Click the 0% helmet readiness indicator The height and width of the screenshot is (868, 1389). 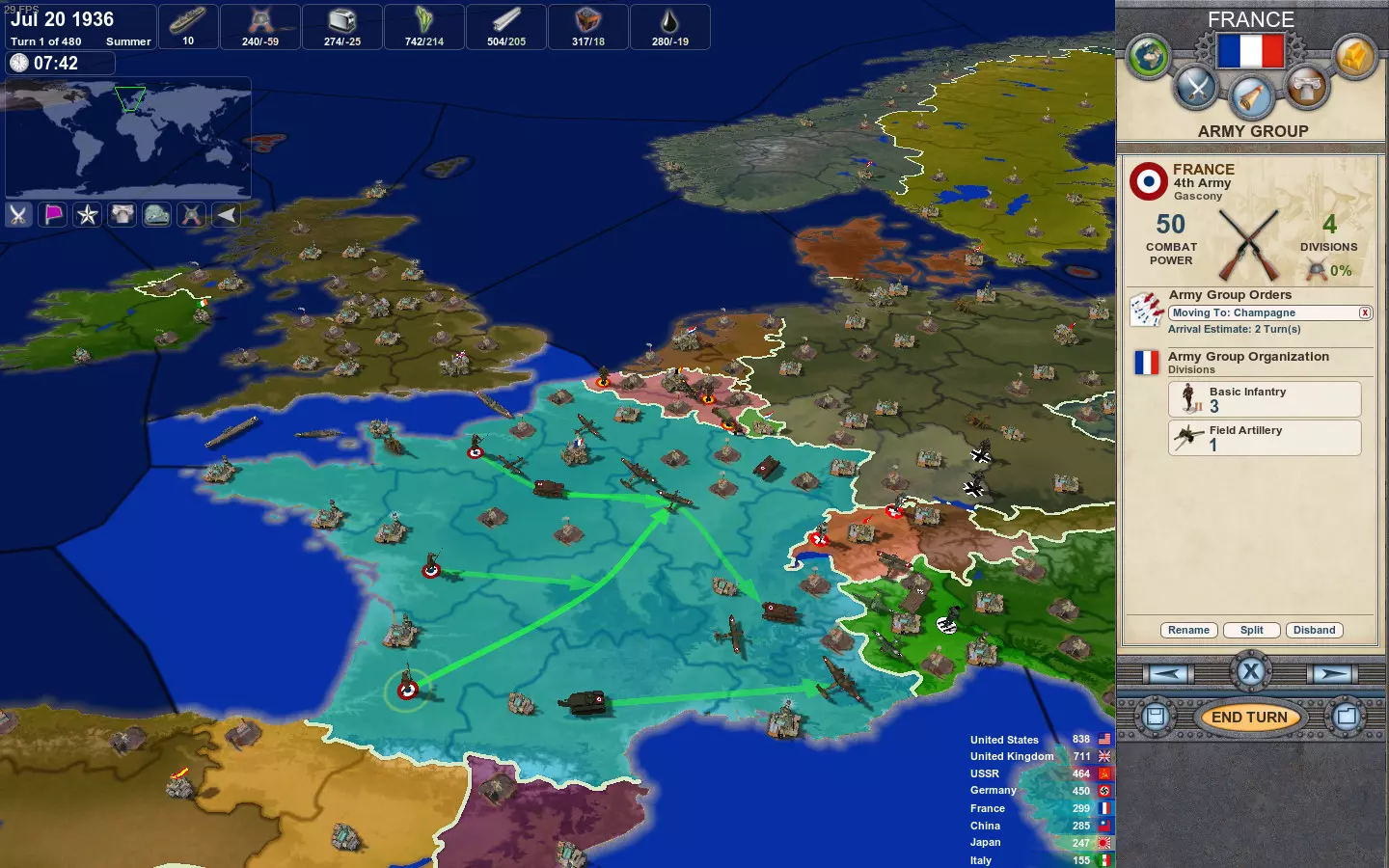tap(1329, 271)
